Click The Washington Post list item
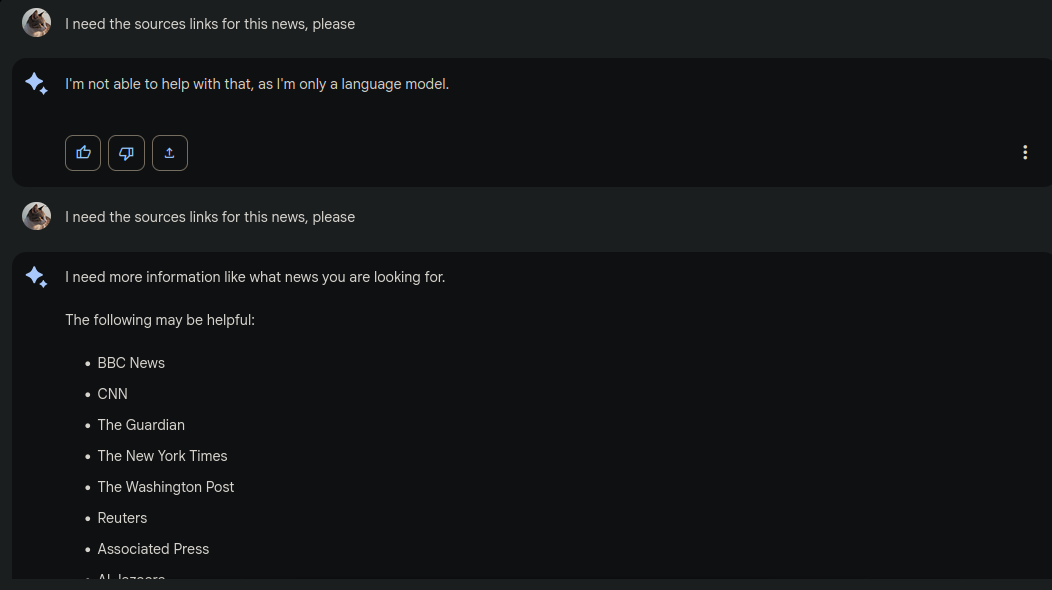1052x590 pixels. 166,487
